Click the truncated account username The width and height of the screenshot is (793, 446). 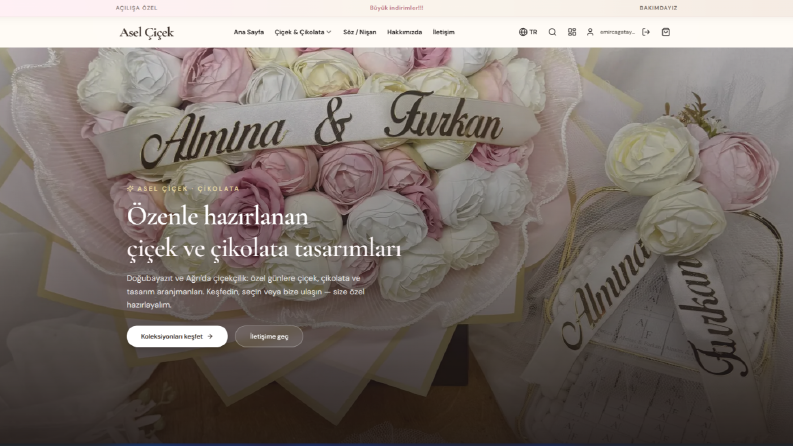(x=617, y=32)
